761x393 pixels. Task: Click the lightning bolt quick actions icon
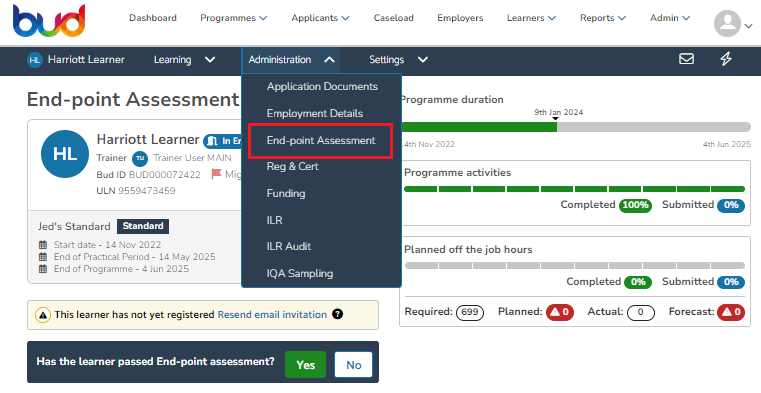[x=726, y=59]
